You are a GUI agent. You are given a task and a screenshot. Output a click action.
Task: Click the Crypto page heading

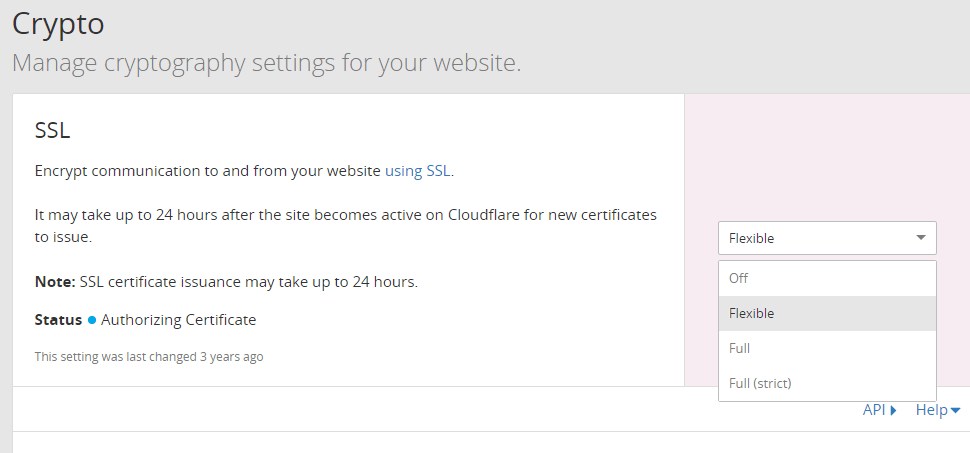tap(58, 22)
